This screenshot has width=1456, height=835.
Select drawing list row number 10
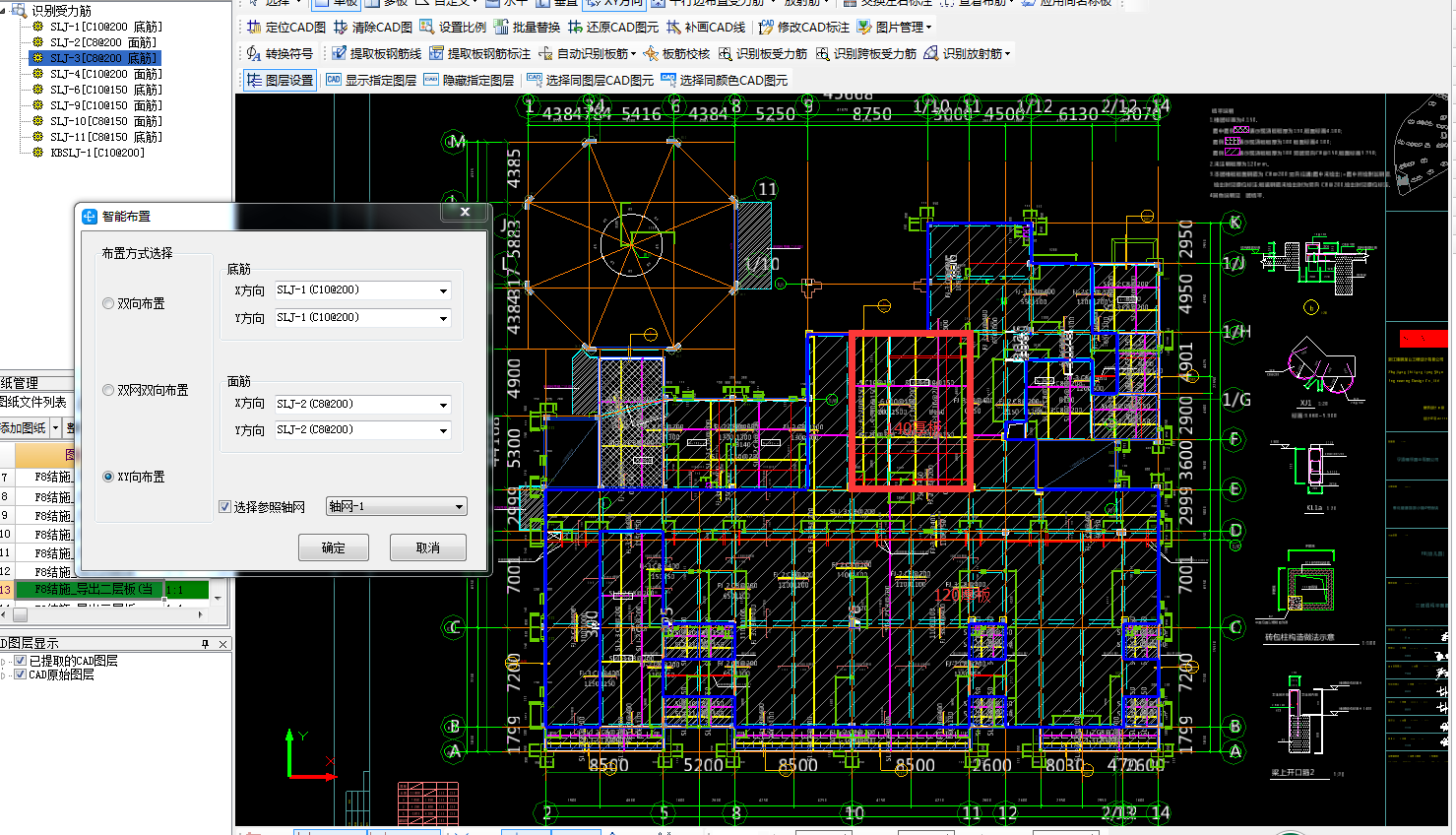tap(5, 534)
